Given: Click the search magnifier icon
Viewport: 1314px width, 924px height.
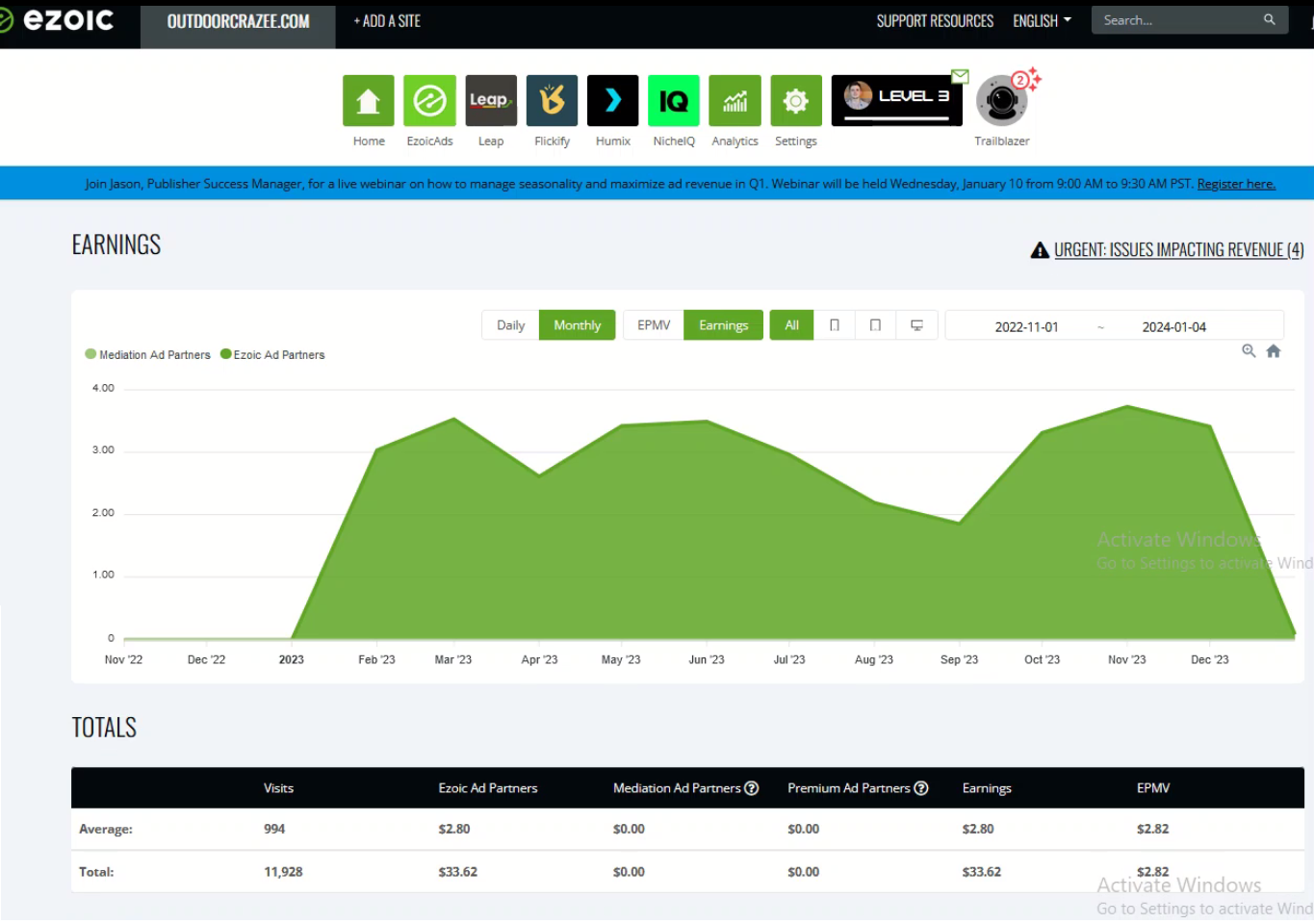Looking at the screenshot, I should coord(1269,19).
